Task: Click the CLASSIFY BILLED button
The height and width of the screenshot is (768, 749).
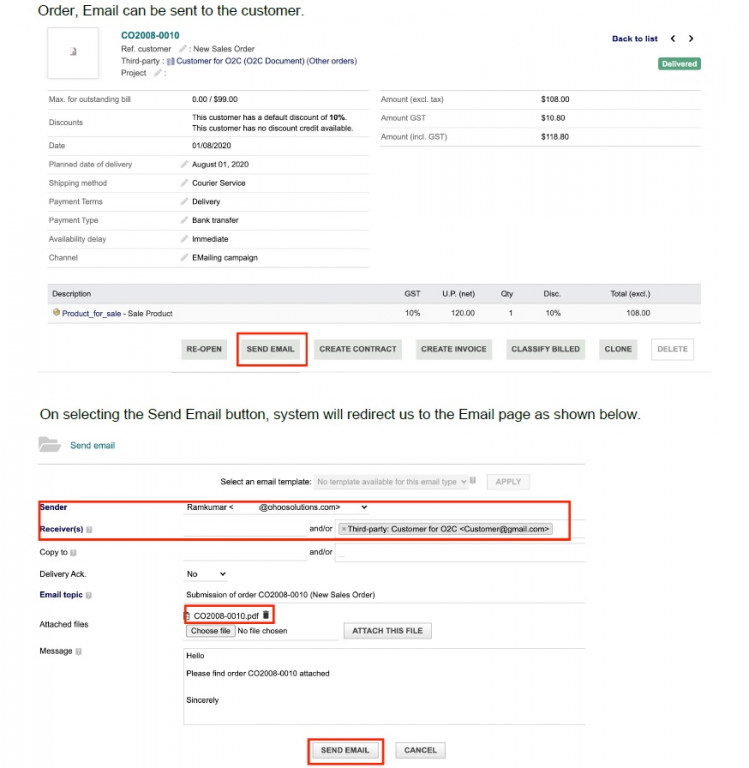Action: coord(545,349)
